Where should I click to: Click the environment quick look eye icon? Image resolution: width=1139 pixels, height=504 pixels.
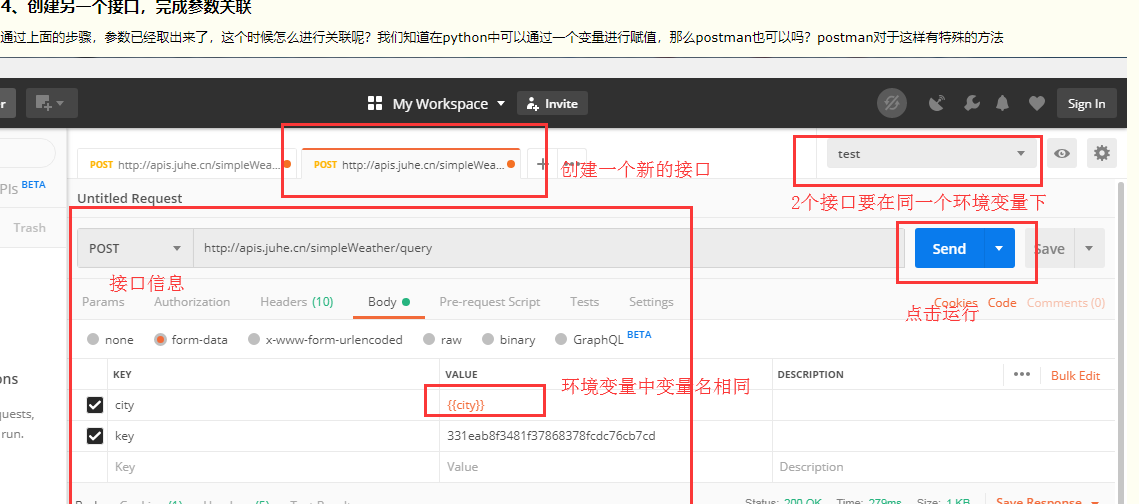[1062, 153]
